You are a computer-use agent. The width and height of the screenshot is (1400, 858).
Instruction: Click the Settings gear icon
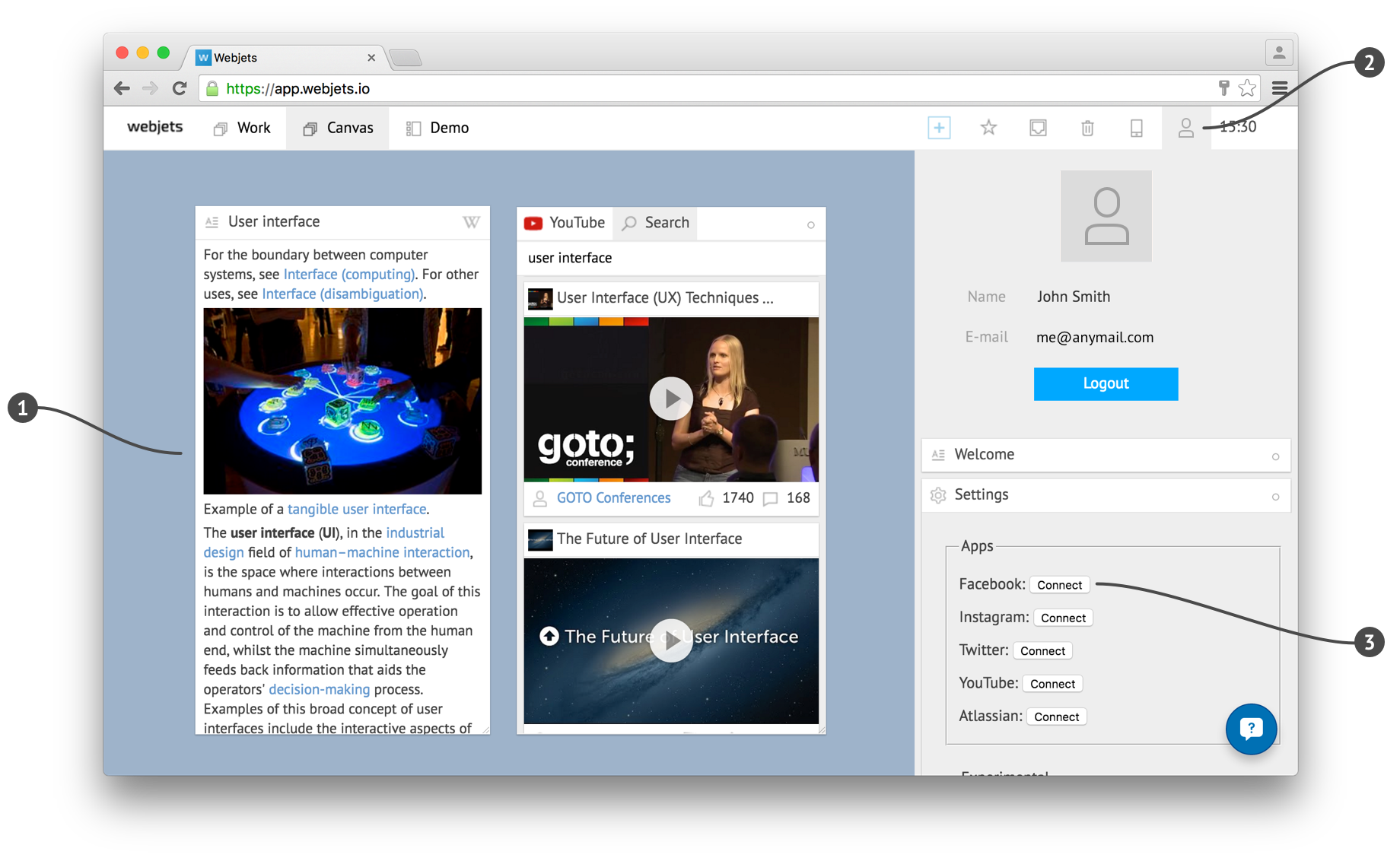tap(938, 495)
